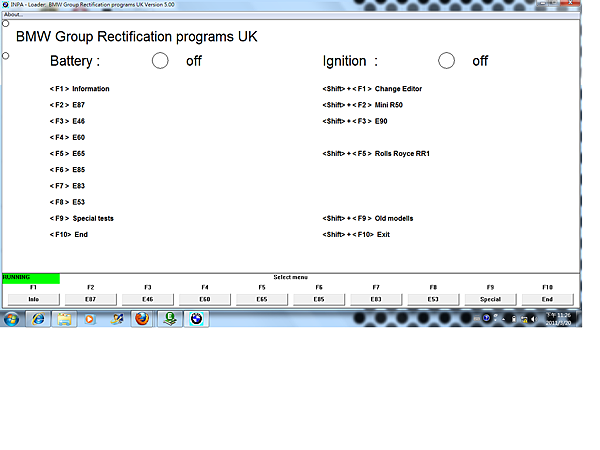Click the F1 Info button
This screenshot has height=450, width=600.
point(34,299)
